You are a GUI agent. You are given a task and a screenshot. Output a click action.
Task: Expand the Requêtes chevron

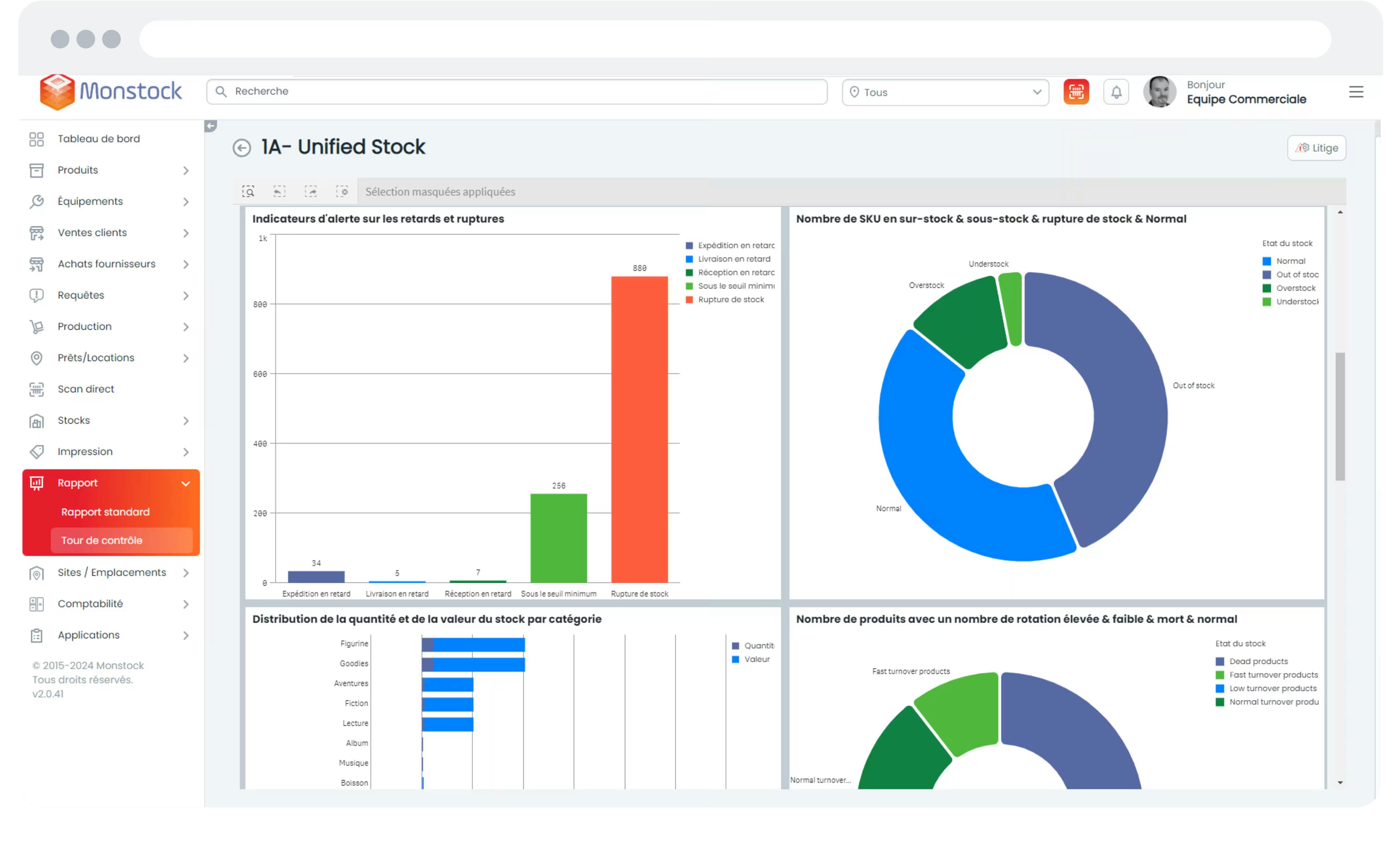(186, 296)
